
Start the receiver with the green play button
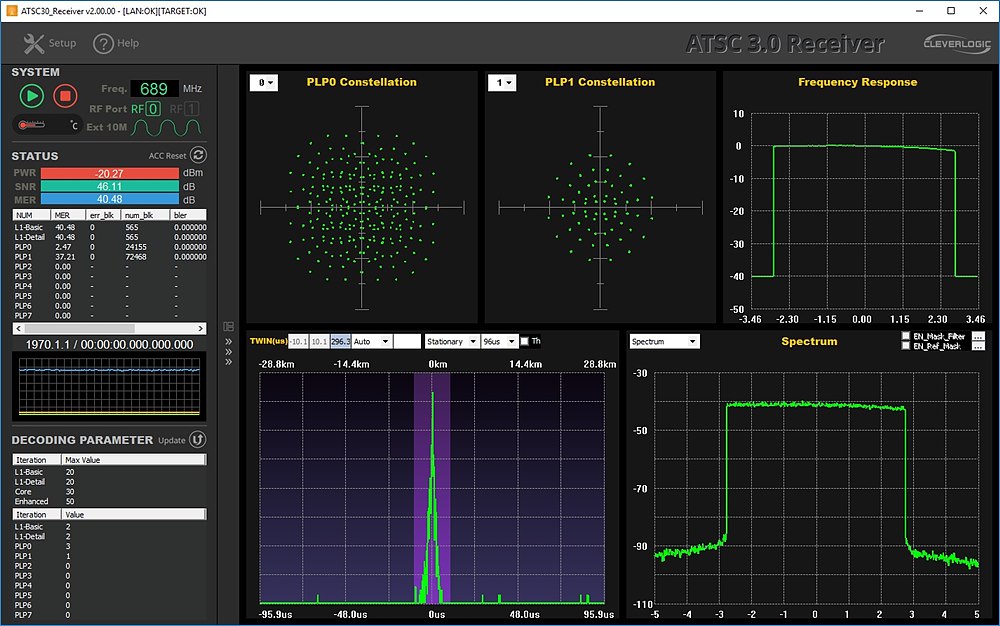click(32, 96)
